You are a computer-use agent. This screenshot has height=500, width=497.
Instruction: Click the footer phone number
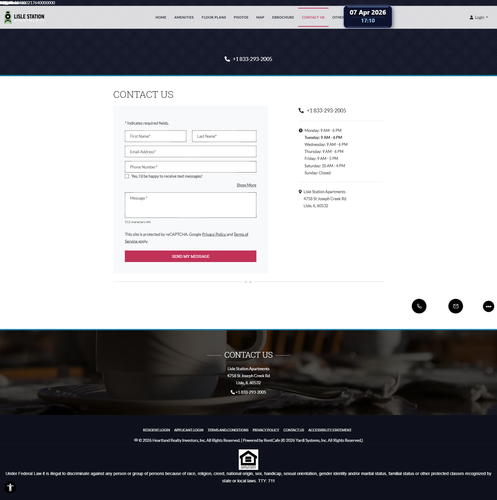[x=251, y=392]
